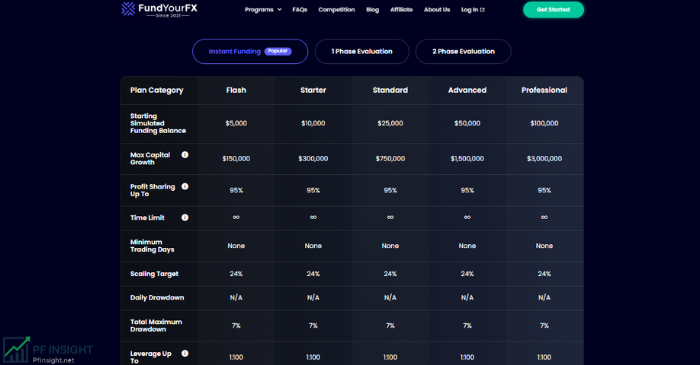
Task: Select the Instant Funding tab
Action: [x=250, y=51]
